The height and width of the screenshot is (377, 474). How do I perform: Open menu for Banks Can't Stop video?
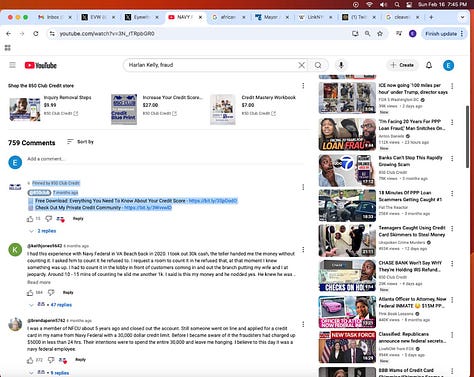pyautogui.click(x=452, y=158)
